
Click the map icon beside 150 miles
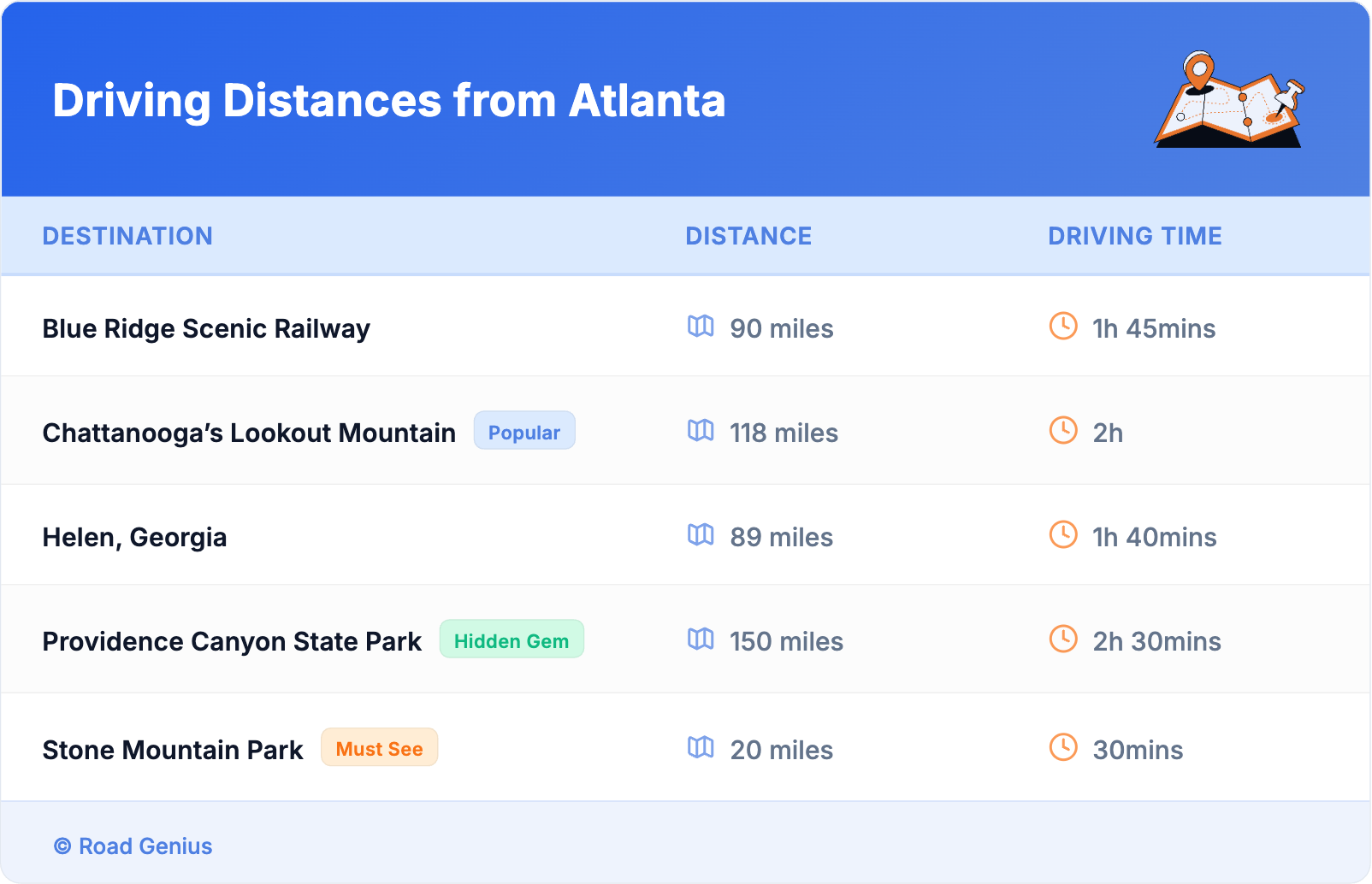pos(701,639)
